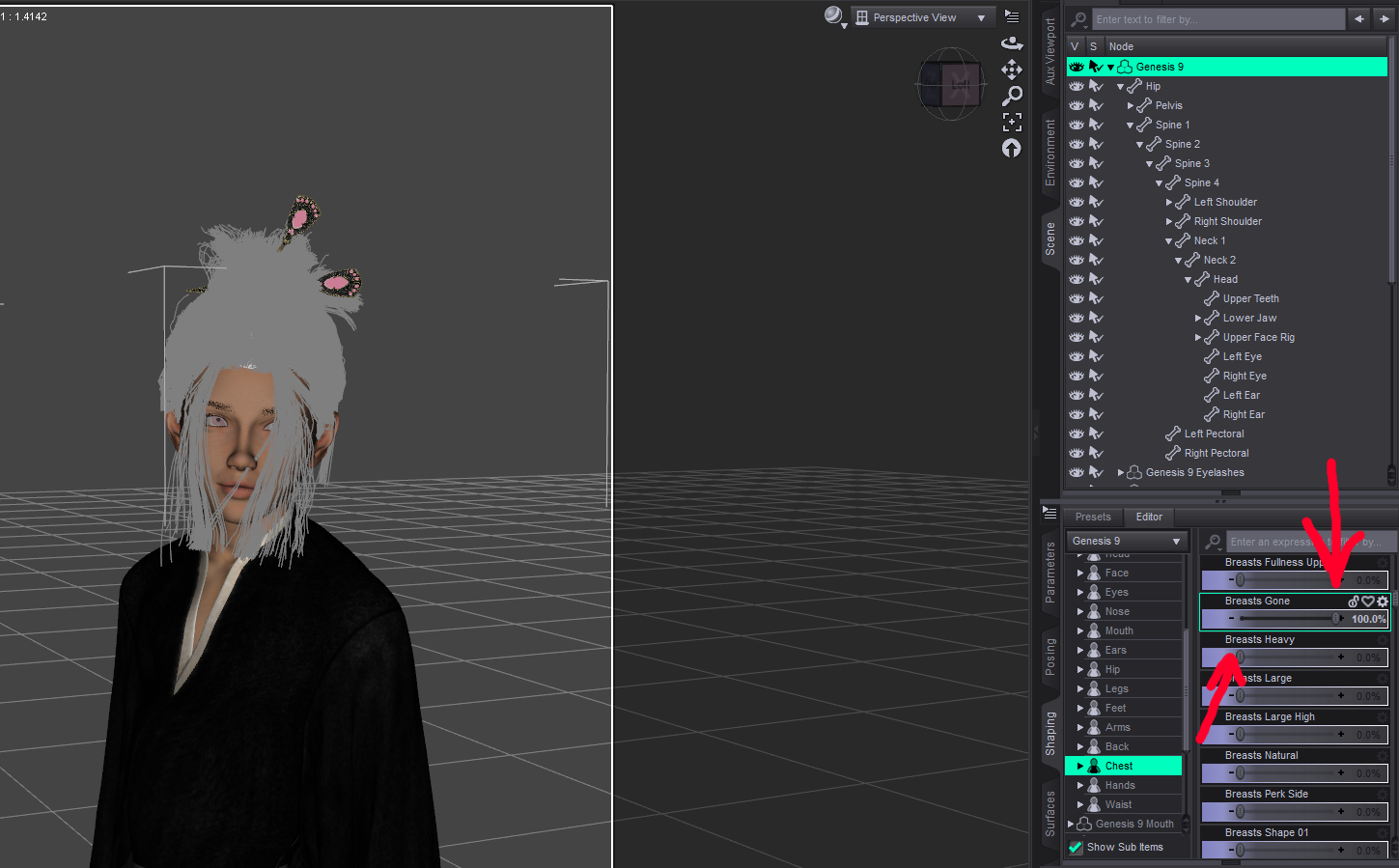The width and height of the screenshot is (1399, 868).
Task: Open the Breasts Gone settings gear
Action: tap(1383, 602)
